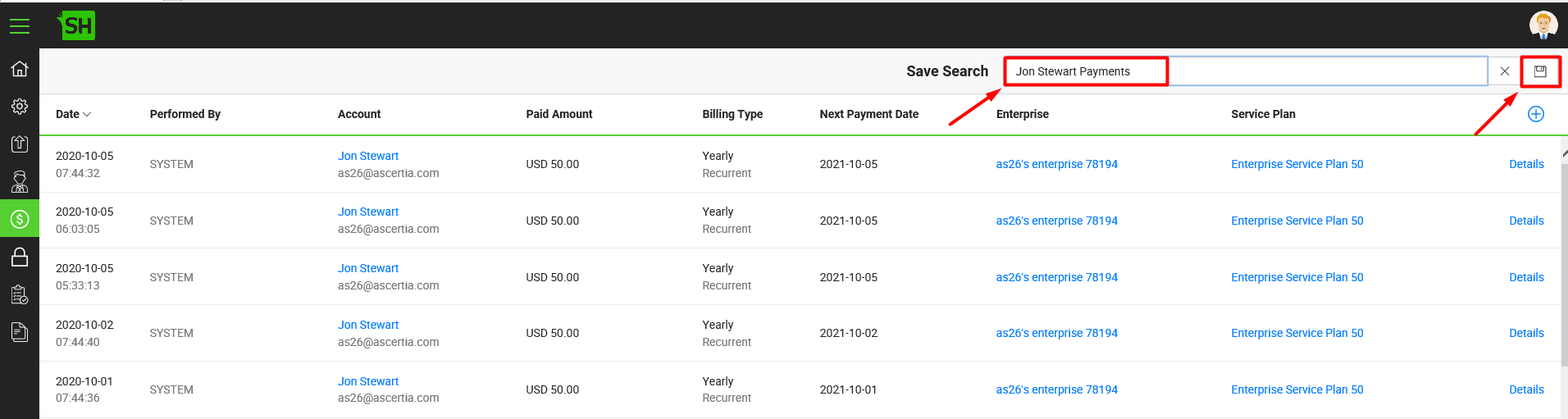Open as26's enterprise 78194 in second row

coord(1056,221)
